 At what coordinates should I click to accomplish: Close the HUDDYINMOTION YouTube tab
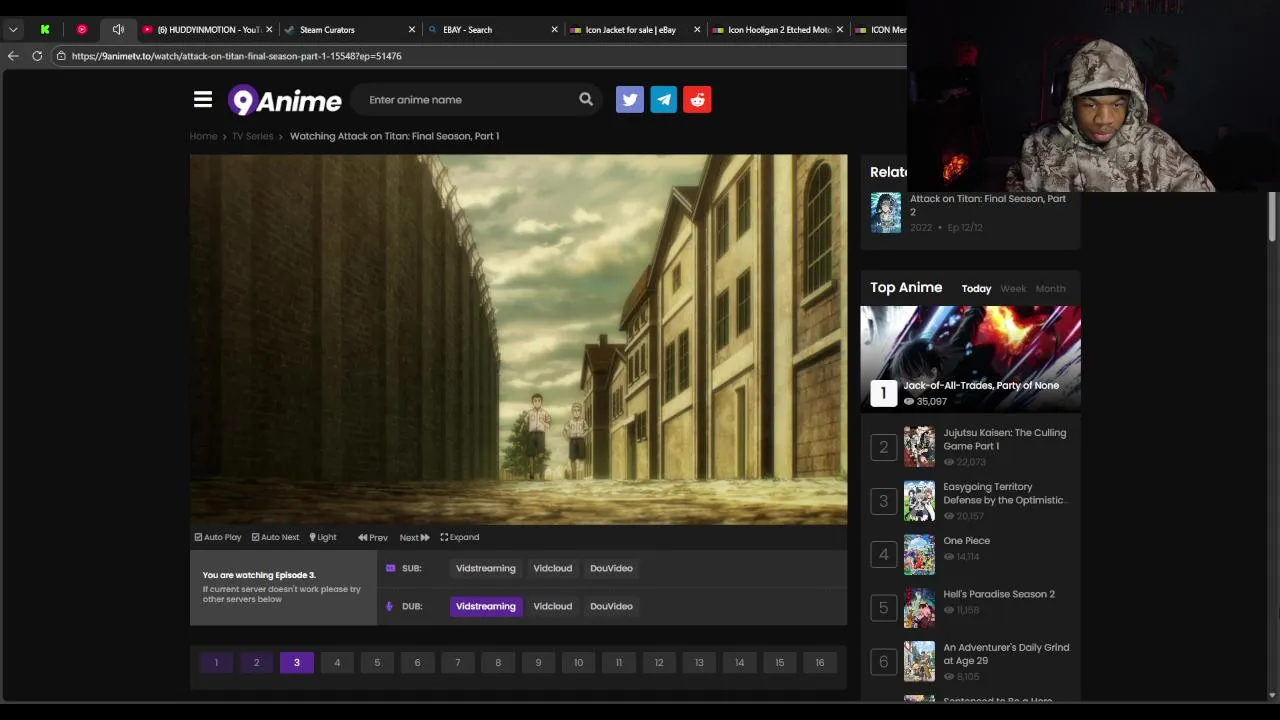pyautogui.click(x=269, y=30)
